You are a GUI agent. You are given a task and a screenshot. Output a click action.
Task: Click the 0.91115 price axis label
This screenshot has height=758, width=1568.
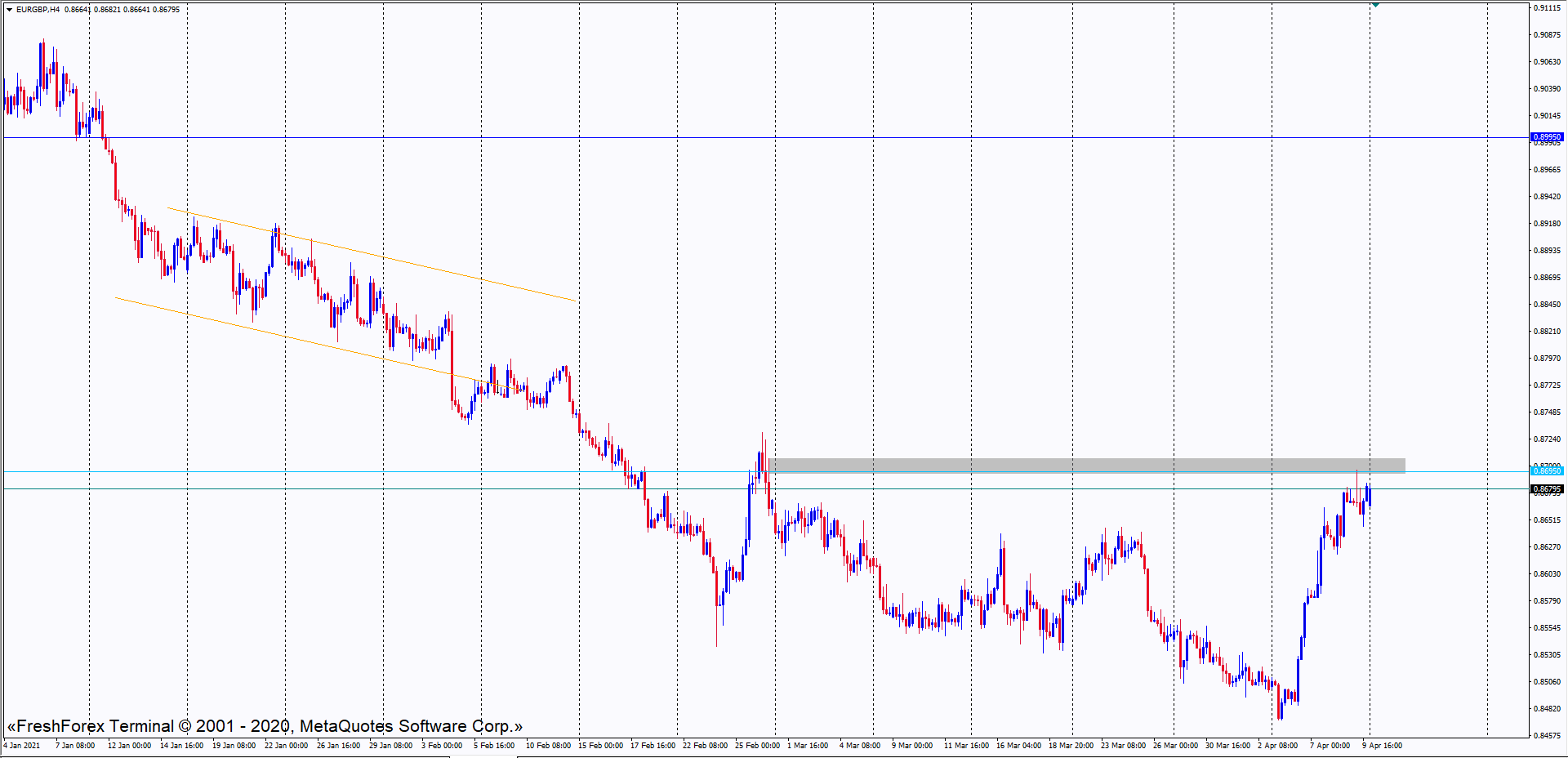click(1547, 8)
